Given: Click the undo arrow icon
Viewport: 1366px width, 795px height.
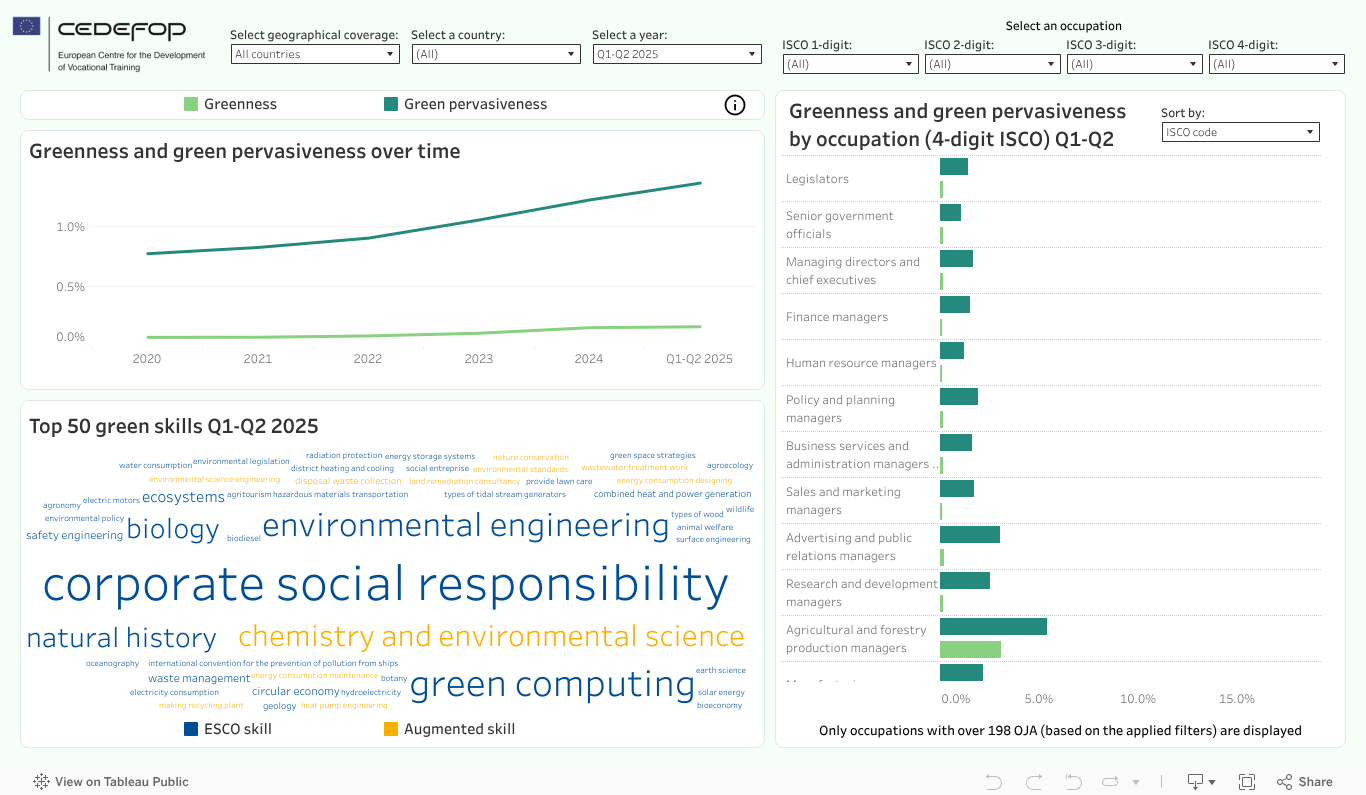Looking at the screenshot, I should click(x=993, y=782).
